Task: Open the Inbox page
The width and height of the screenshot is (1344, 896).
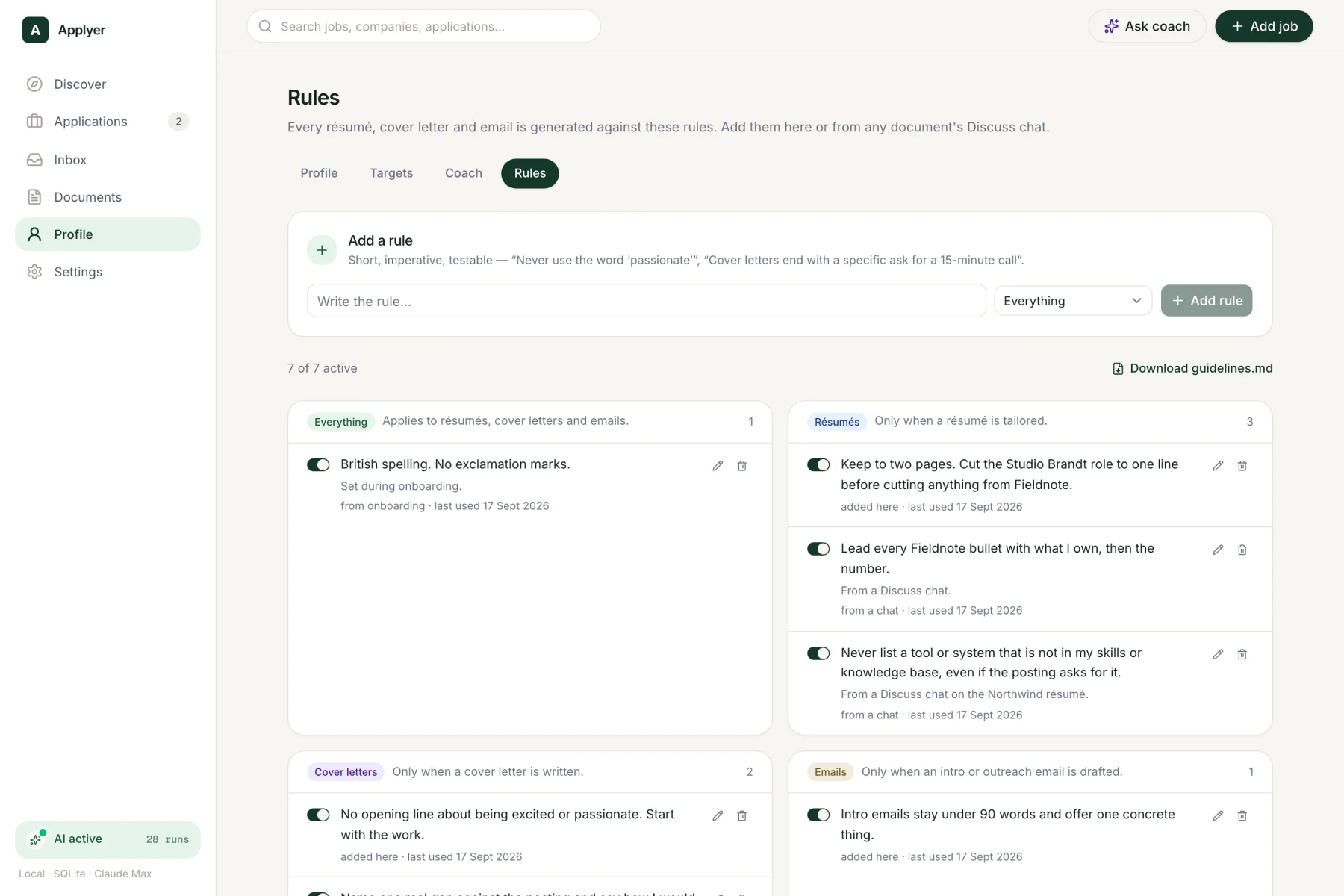Action: pyautogui.click(x=108, y=160)
